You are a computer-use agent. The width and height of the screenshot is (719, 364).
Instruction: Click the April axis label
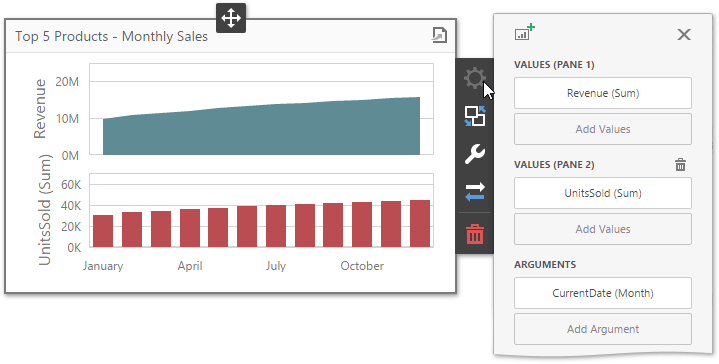(x=190, y=266)
